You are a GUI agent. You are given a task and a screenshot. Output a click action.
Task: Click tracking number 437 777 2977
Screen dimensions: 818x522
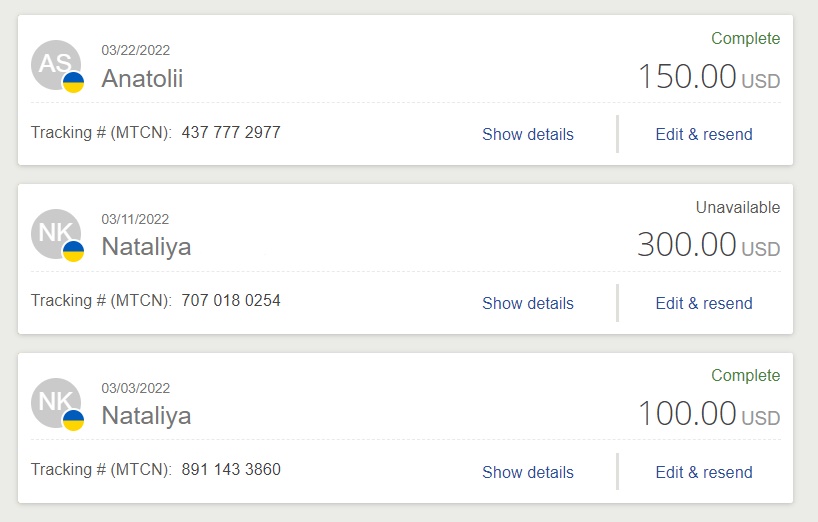click(x=231, y=132)
